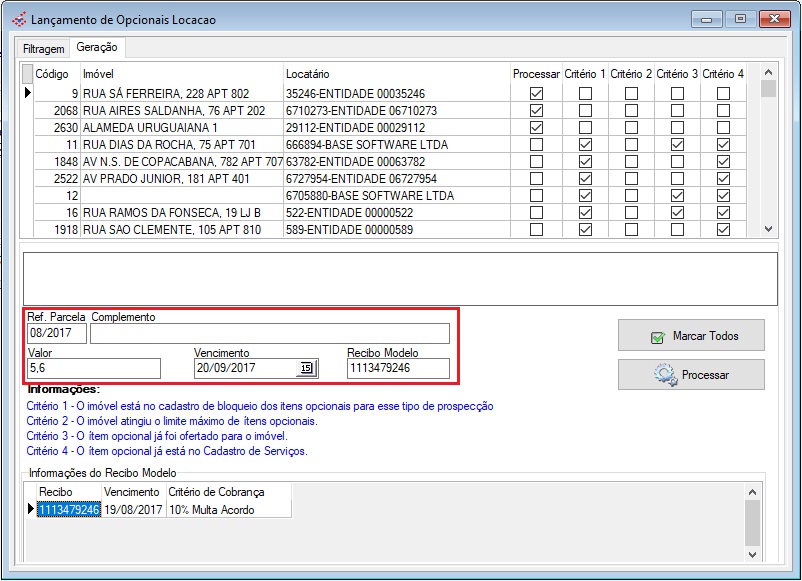Toggle Critério 3 for RUA RAMOS DA FONSECA

click(x=678, y=213)
